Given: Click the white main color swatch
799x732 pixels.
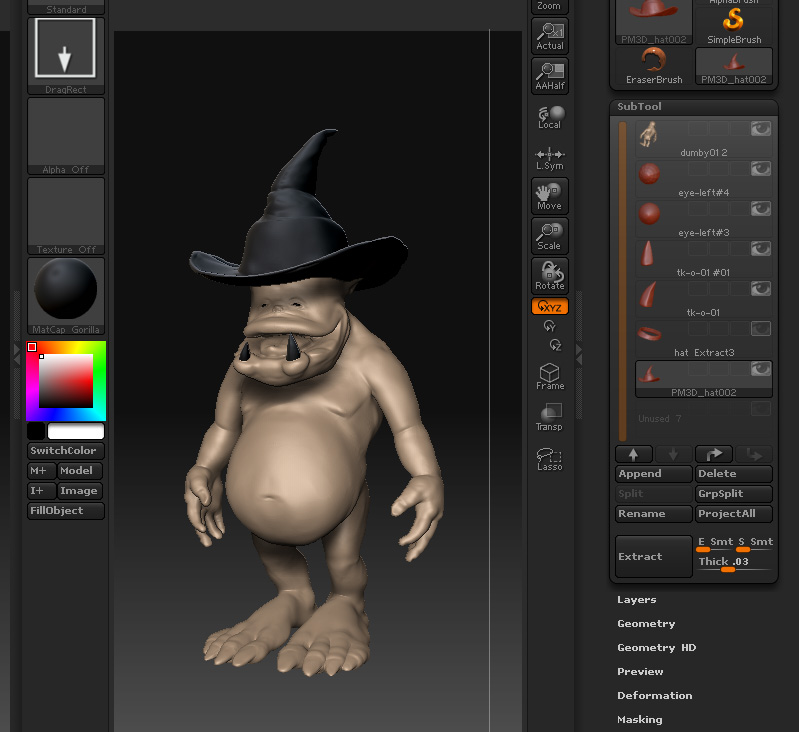Looking at the screenshot, I should [x=76, y=431].
